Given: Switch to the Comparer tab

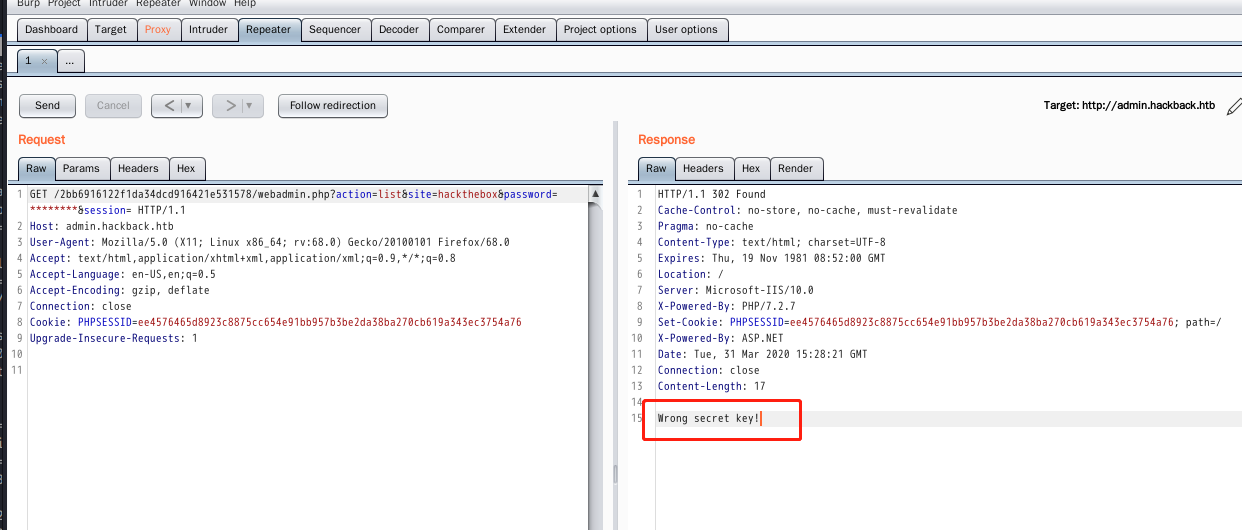Looking at the screenshot, I should (461, 29).
